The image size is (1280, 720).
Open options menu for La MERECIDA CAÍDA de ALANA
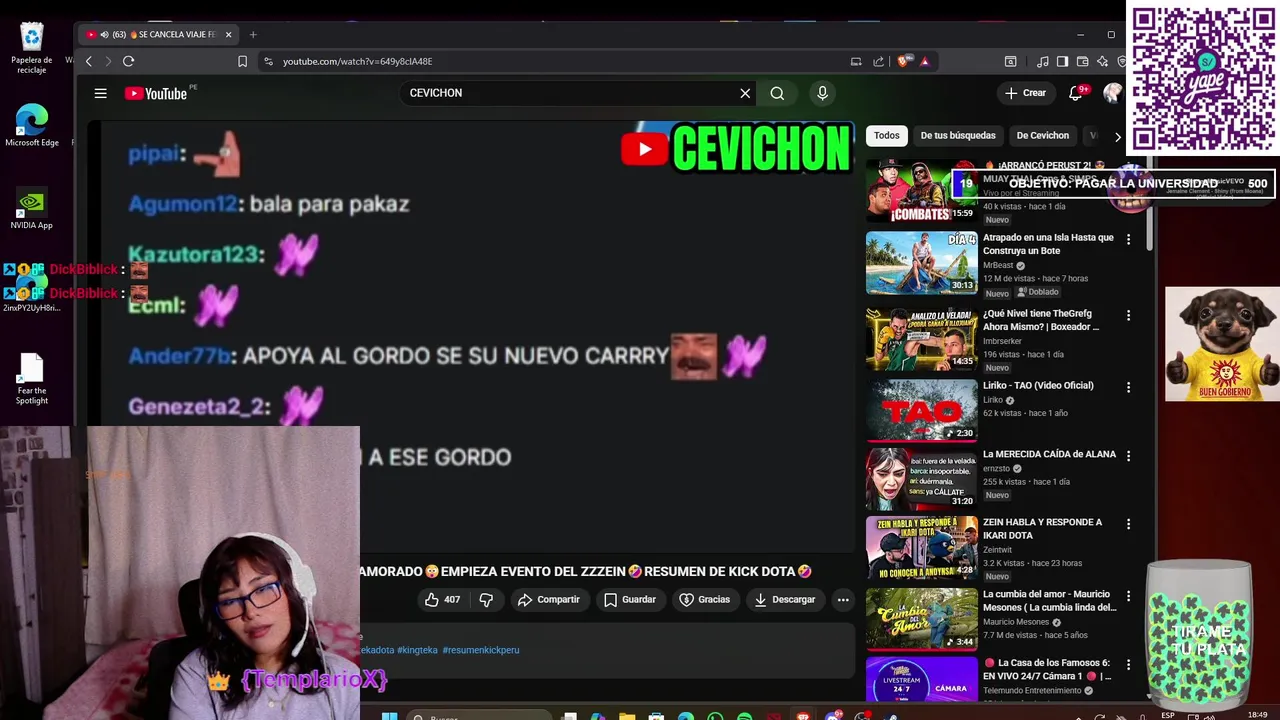pos(1128,456)
